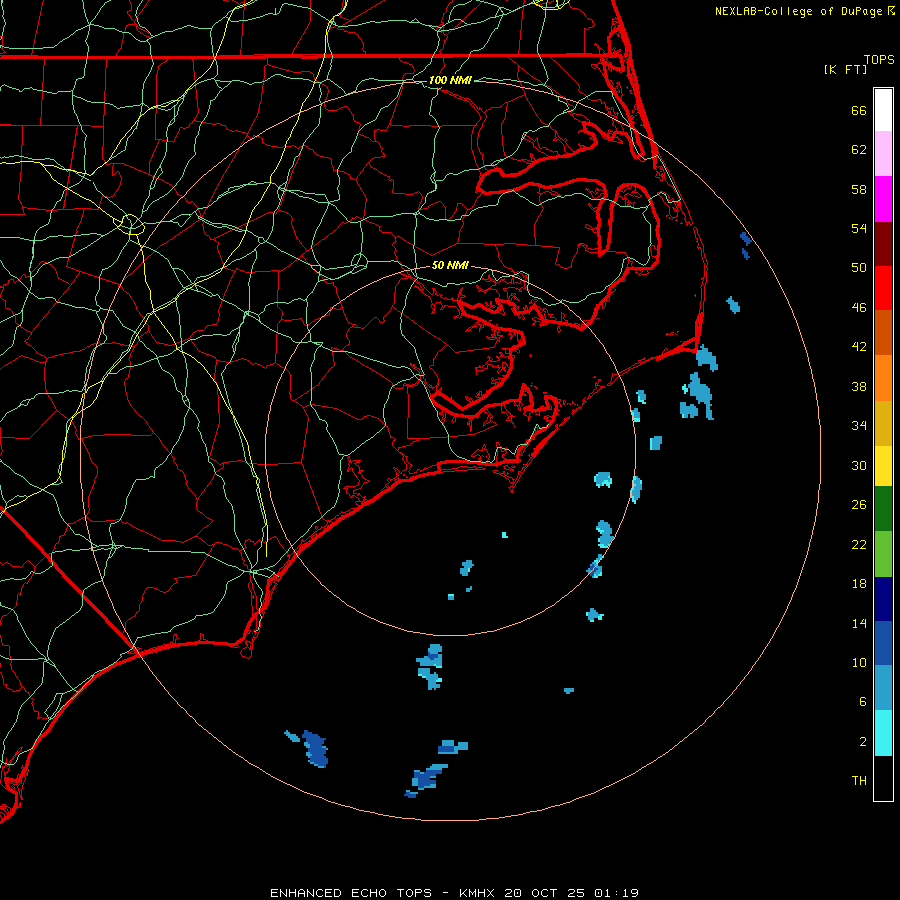Click the 'ENHANCED ECHO TOPS' product title
Image resolution: width=900 pixels, height=900 pixels.
[x=351, y=893]
